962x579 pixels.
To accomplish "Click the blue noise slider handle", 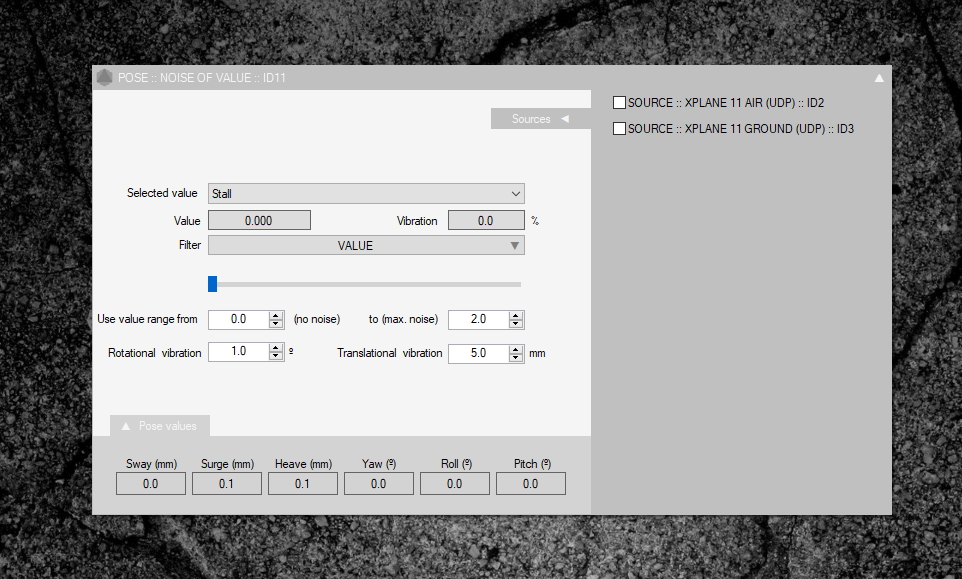I will [x=213, y=284].
